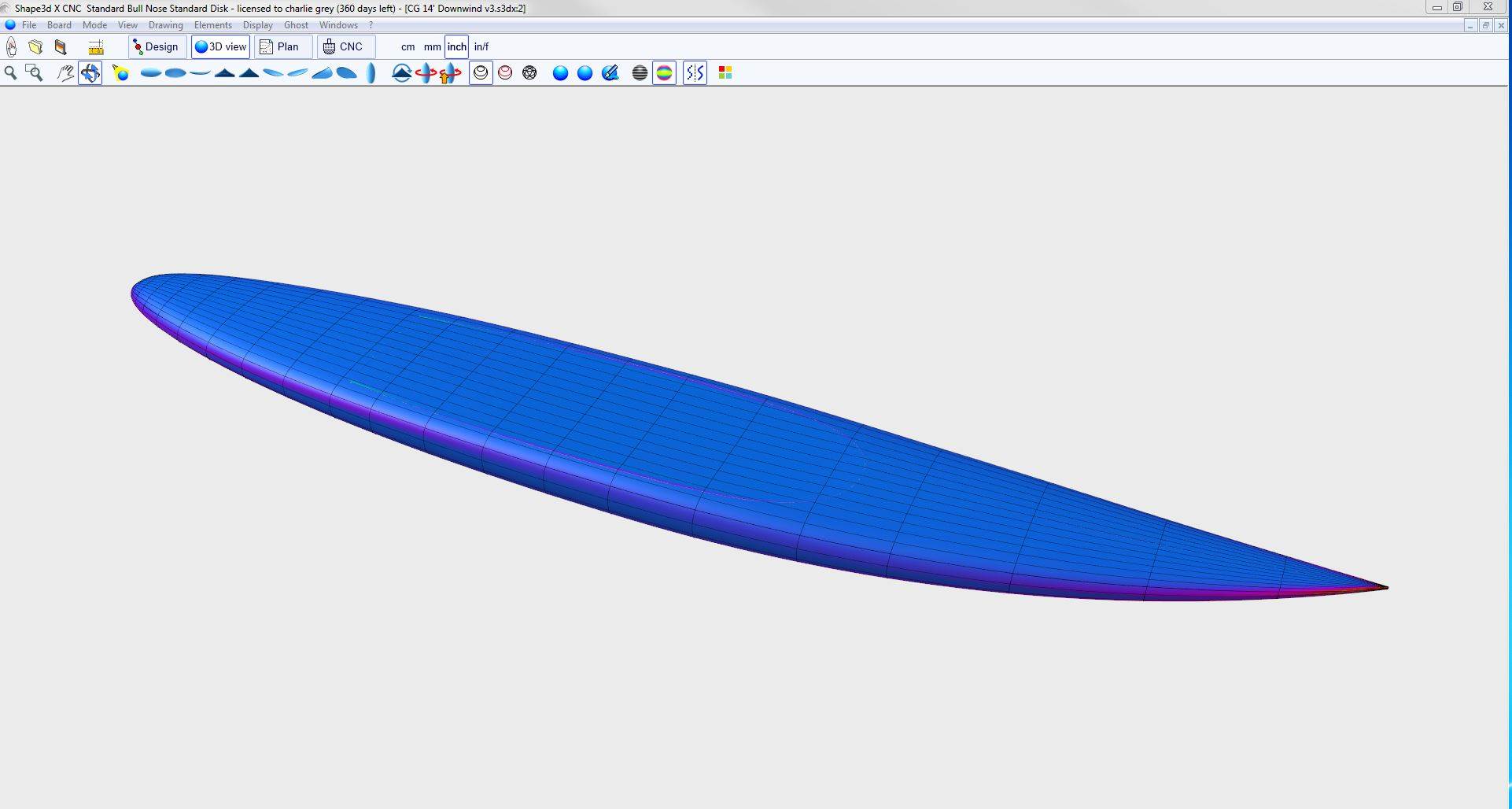Toggle the rainbow curvature color rendering
Viewport: 1512px width, 809px height.
(x=665, y=73)
